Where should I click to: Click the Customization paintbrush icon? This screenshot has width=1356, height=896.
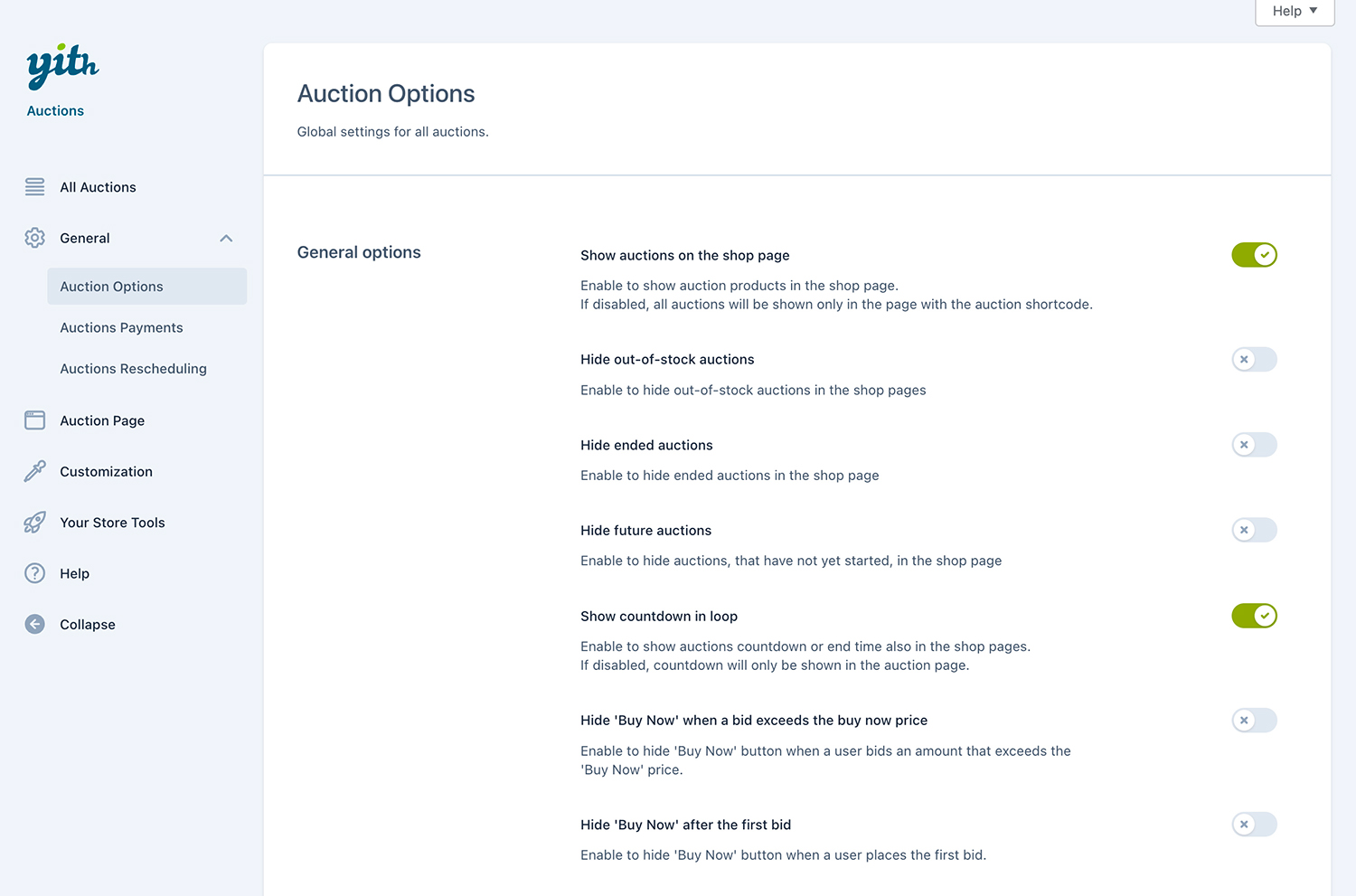click(x=35, y=471)
